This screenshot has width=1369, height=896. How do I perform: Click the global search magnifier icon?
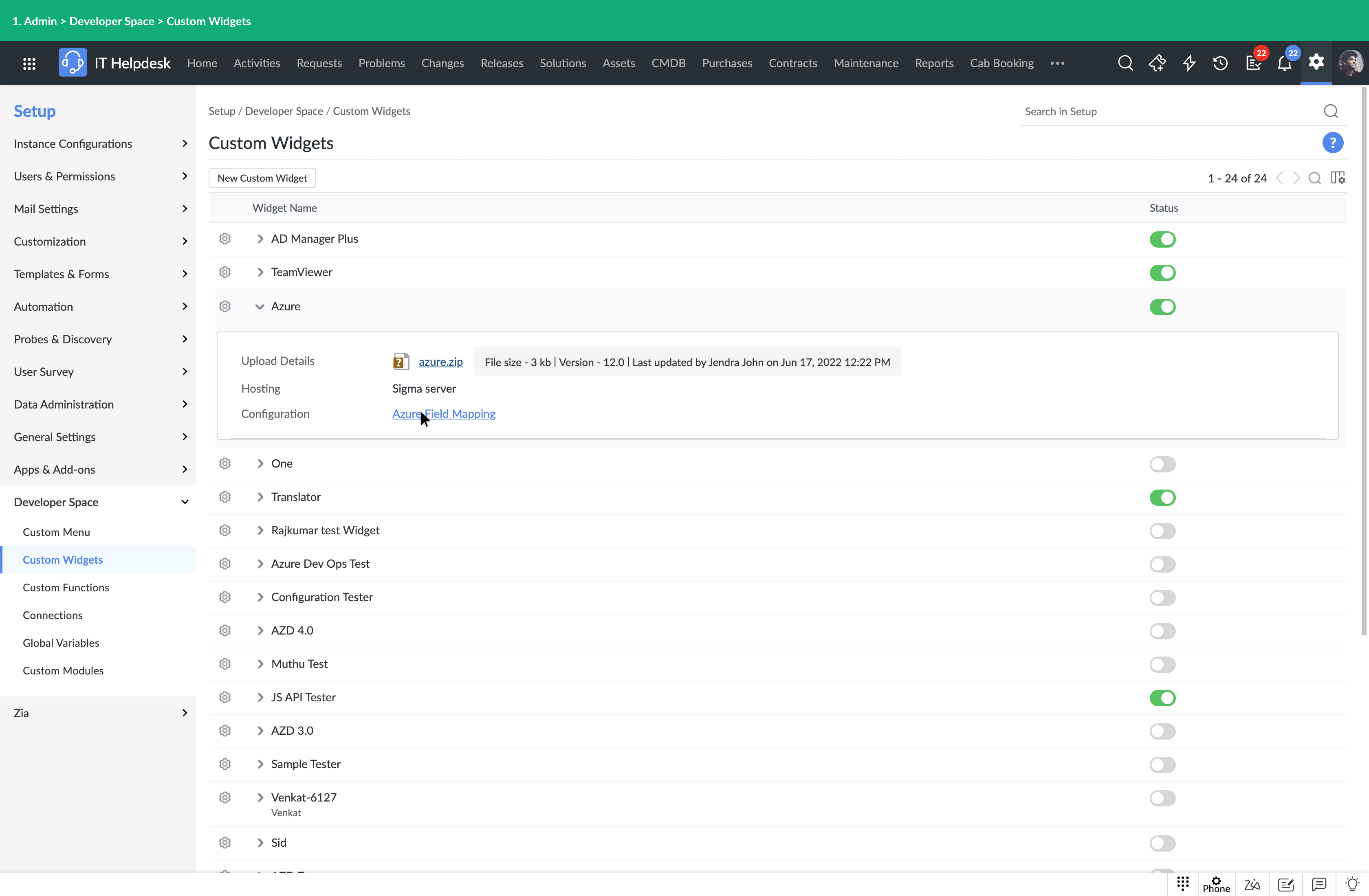click(1125, 63)
